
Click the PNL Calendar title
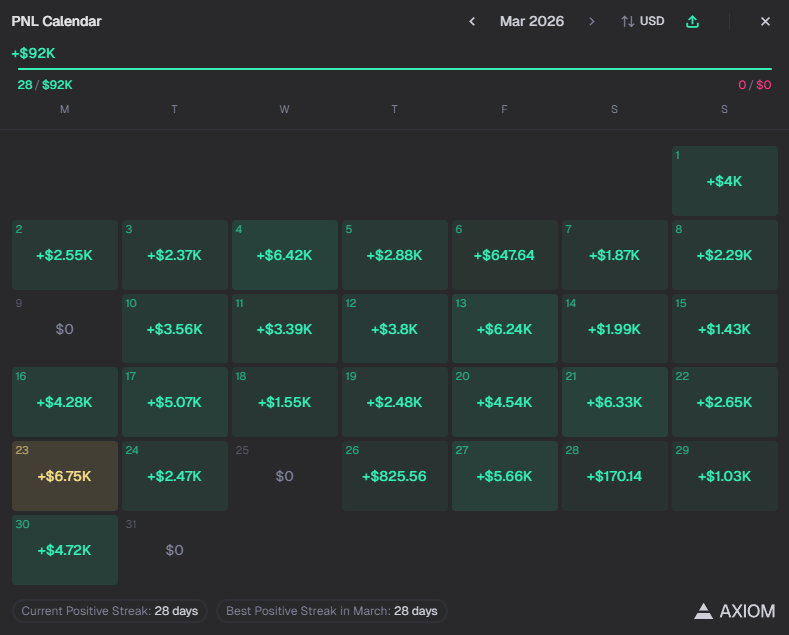[x=56, y=21]
